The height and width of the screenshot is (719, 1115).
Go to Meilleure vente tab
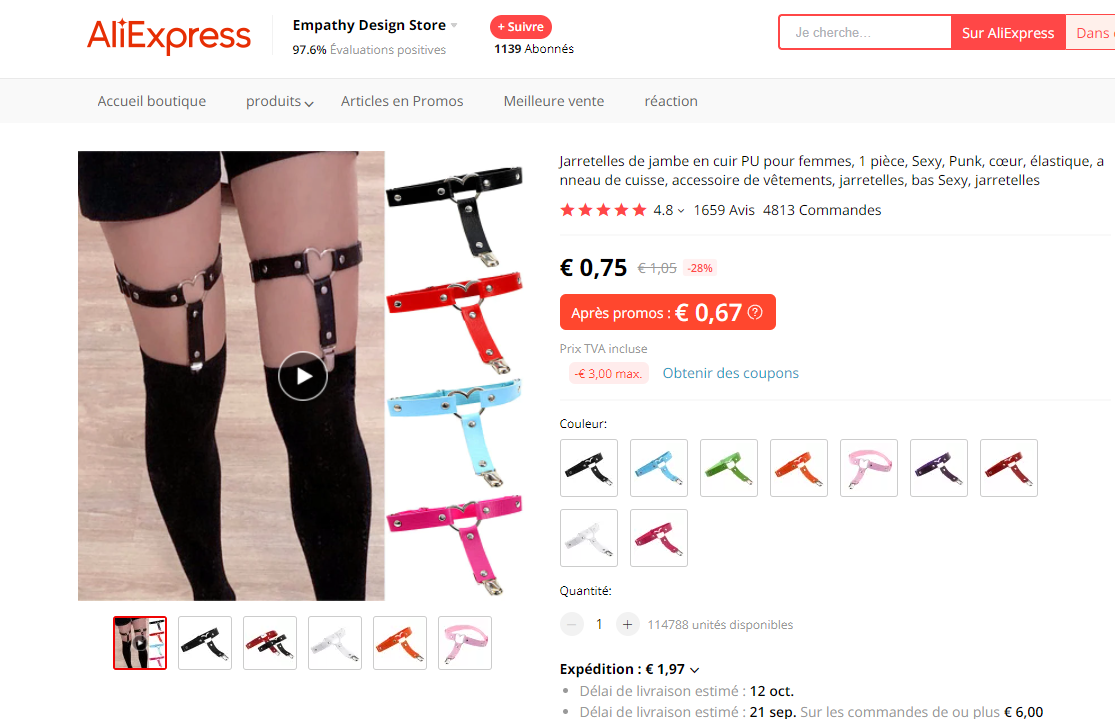coord(554,101)
